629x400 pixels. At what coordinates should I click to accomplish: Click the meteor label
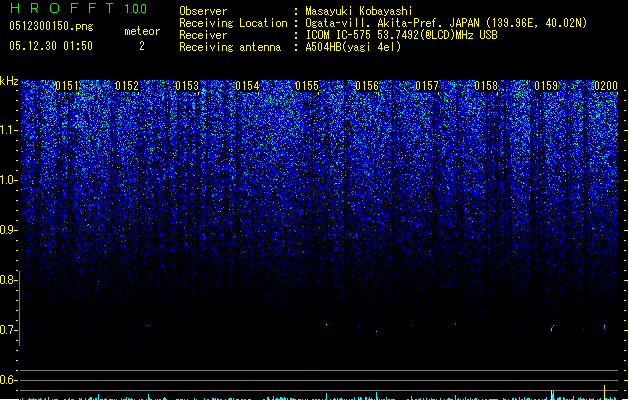tap(142, 31)
